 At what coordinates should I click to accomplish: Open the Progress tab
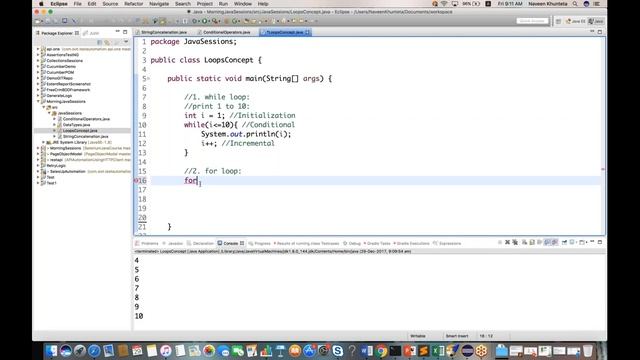point(260,243)
